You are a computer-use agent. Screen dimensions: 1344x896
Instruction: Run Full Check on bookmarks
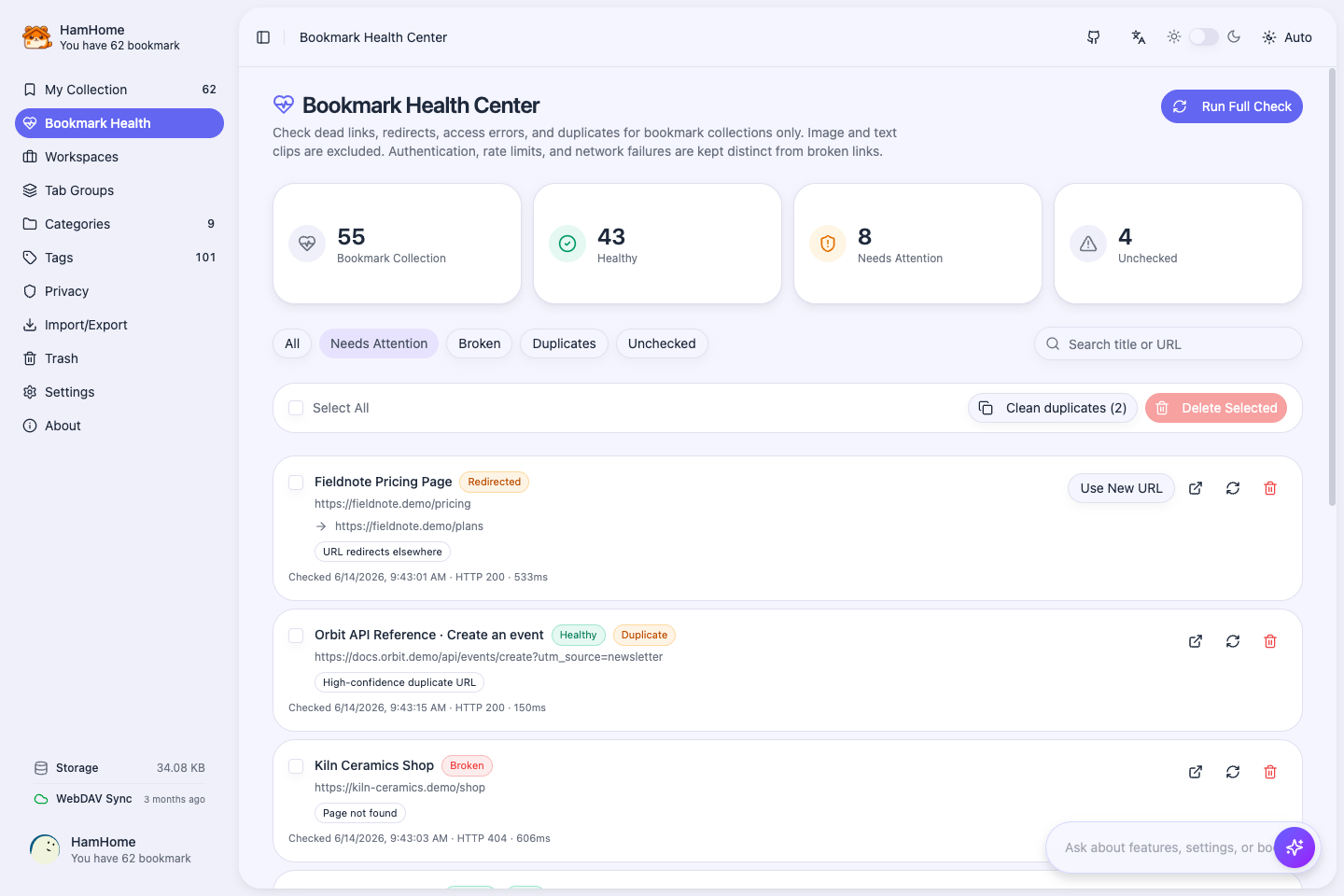1232,106
